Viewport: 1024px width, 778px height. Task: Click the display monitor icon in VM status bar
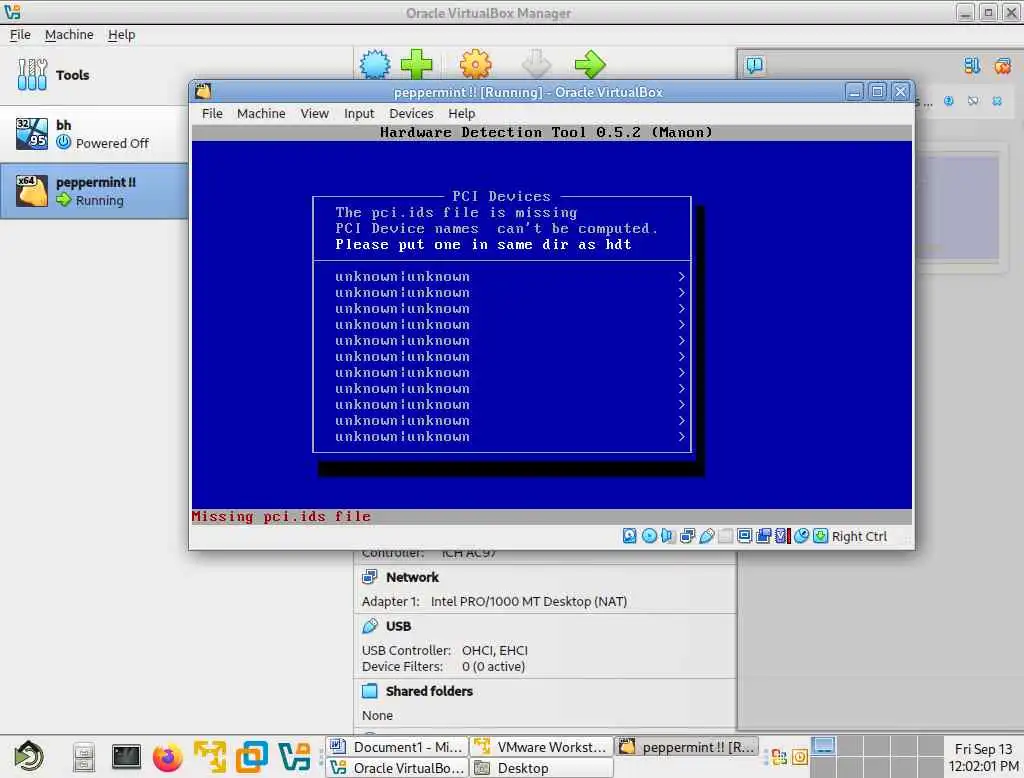[744, 536]
